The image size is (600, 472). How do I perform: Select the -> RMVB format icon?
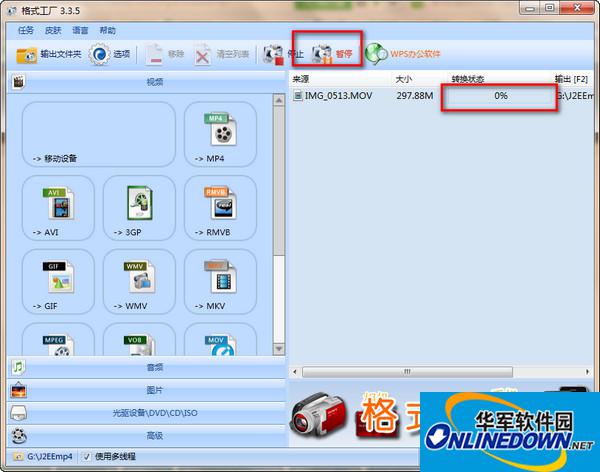point(221,203)
